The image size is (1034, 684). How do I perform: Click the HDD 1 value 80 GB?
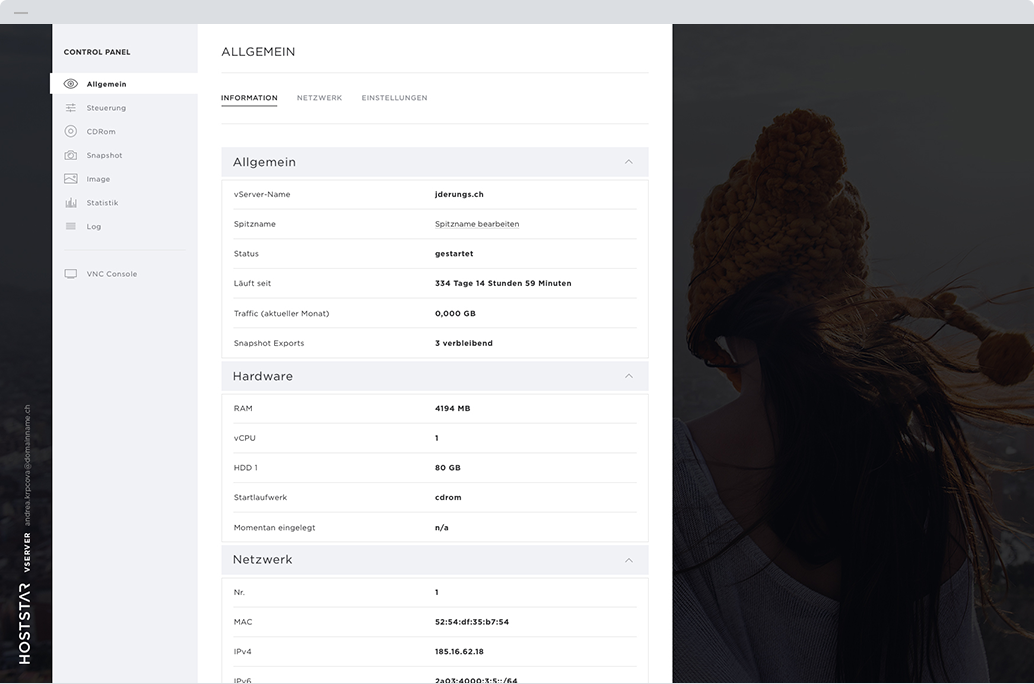point(448,468)
